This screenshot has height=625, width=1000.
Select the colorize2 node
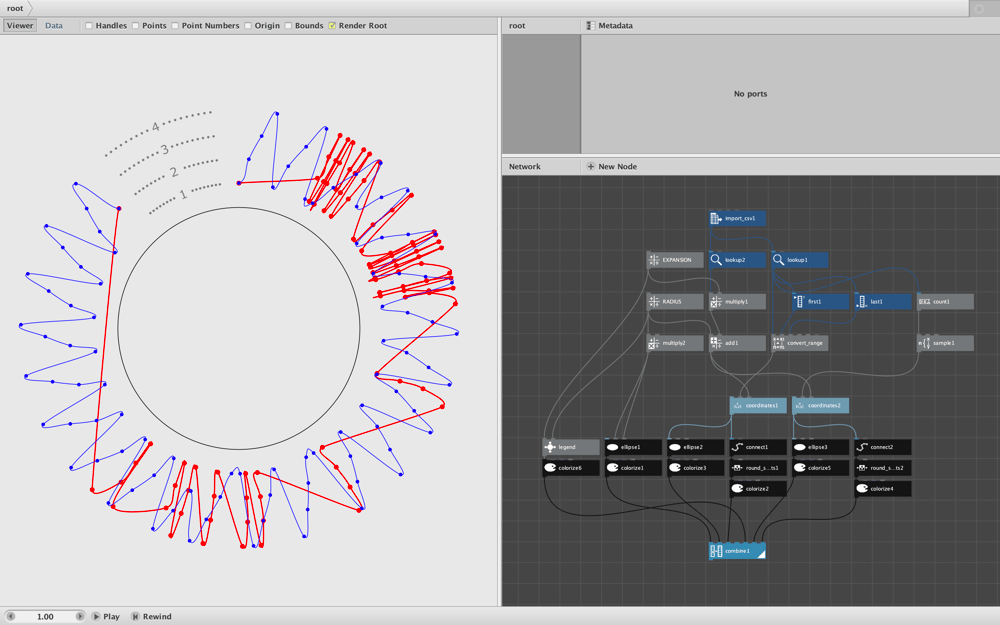(x=758, y=489)
